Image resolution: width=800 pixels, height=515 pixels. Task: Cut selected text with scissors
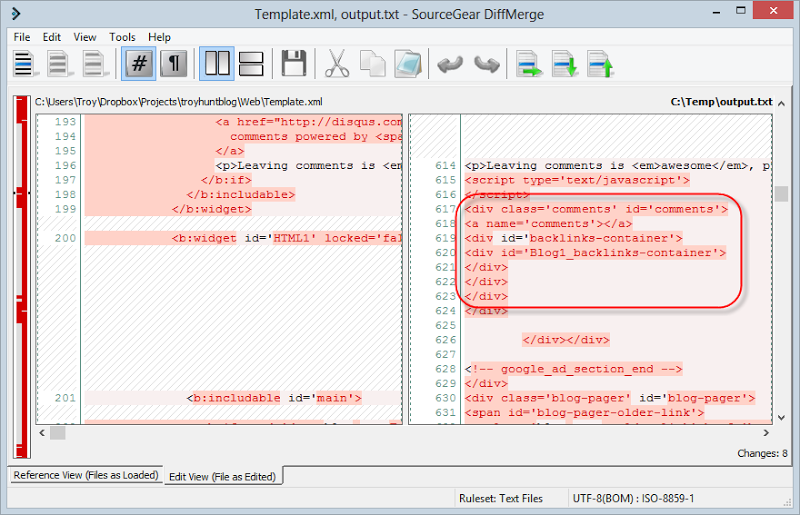coord(337,64)
